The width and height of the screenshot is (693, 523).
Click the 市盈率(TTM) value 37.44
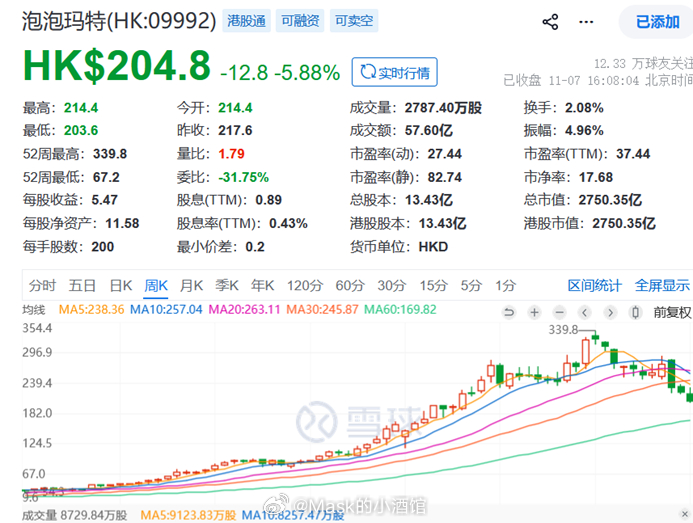633,154
